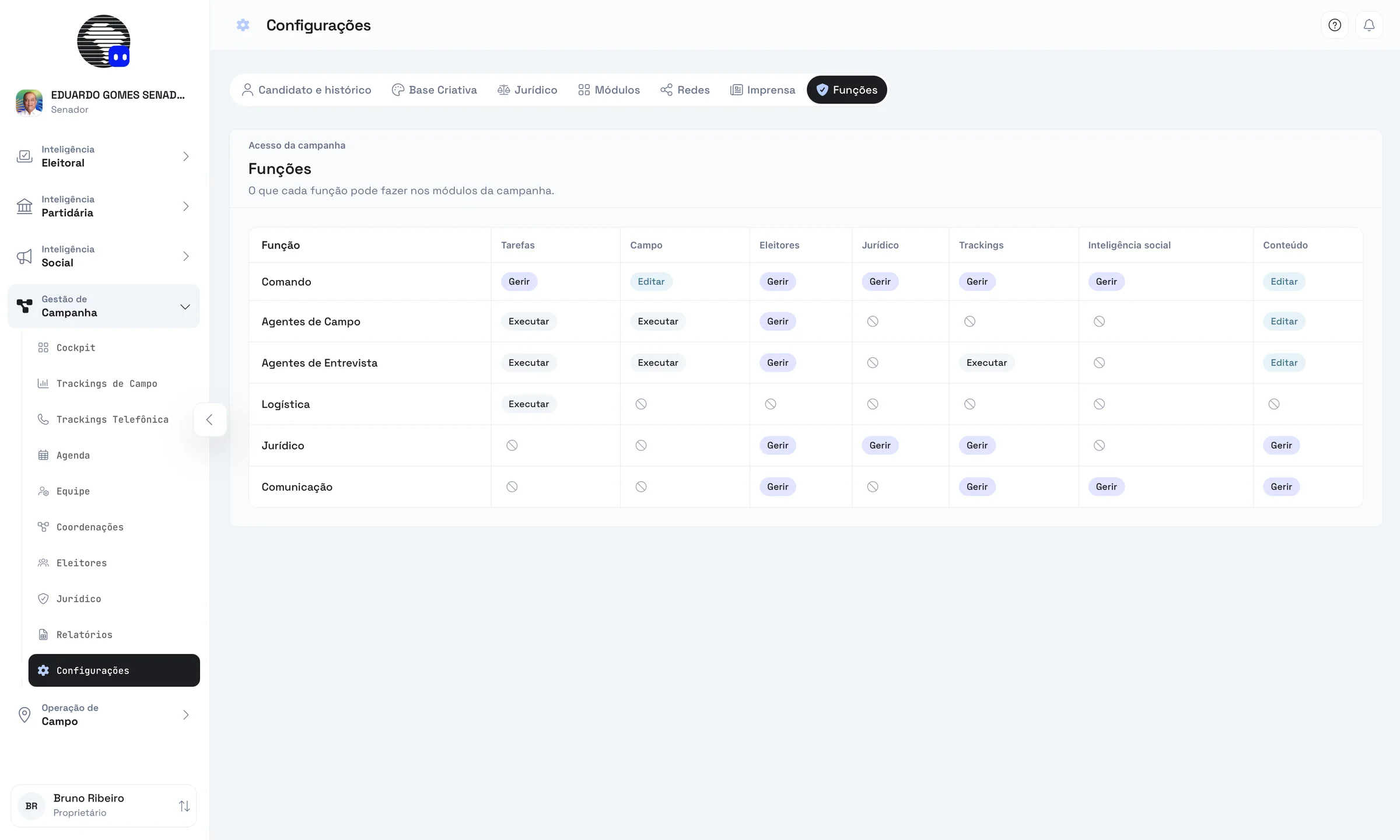Click Gerir badge for Comando Tarefas
This screenshot has width=1400, height=840.
[x=519, y=281]
